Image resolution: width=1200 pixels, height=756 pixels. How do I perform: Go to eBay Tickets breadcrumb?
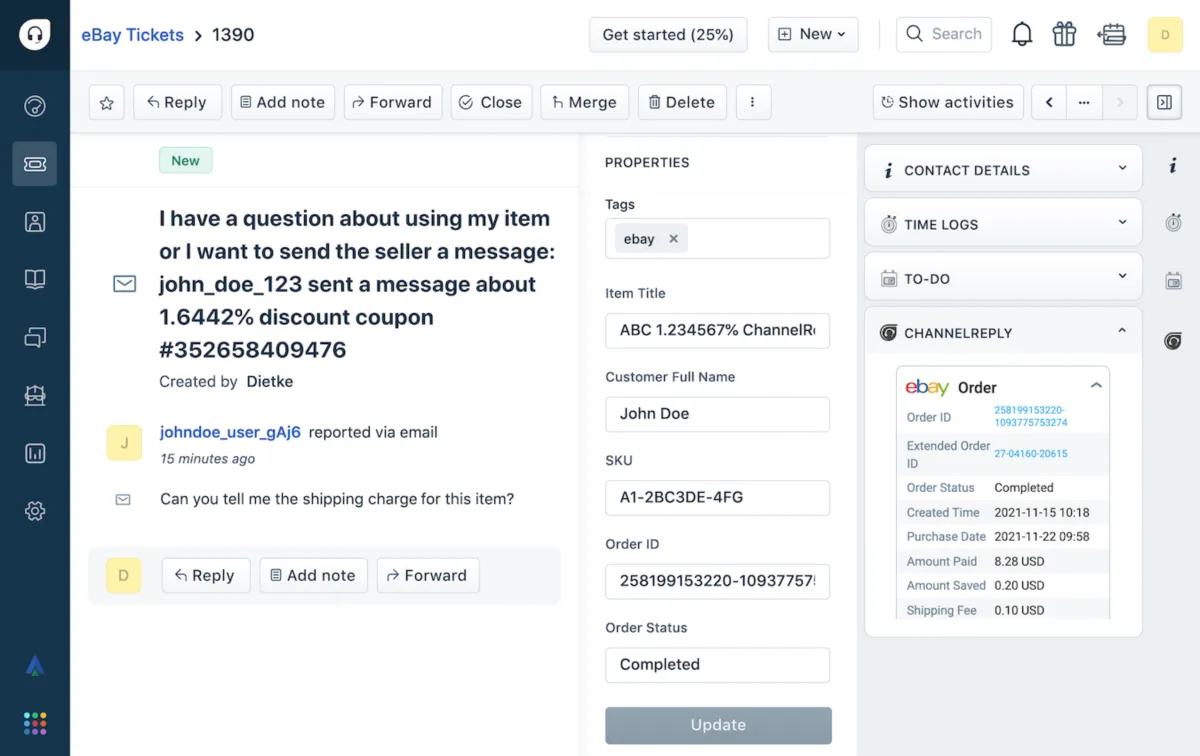(x=132, y=35)
